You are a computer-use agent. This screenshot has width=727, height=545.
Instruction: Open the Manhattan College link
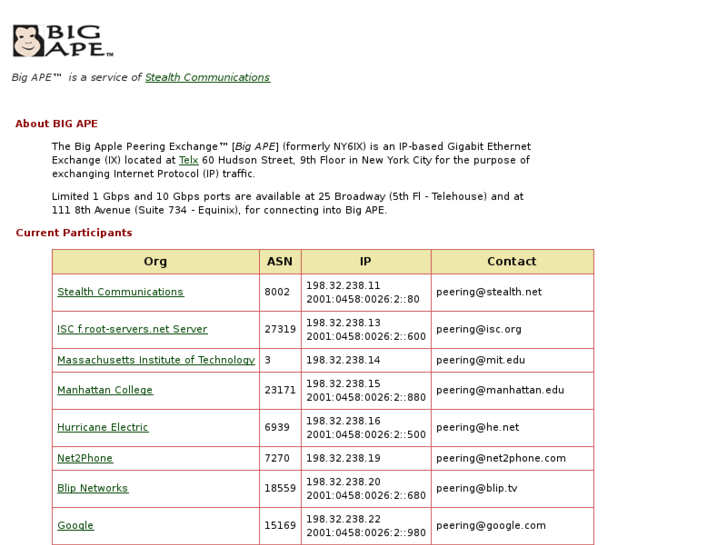105,390
